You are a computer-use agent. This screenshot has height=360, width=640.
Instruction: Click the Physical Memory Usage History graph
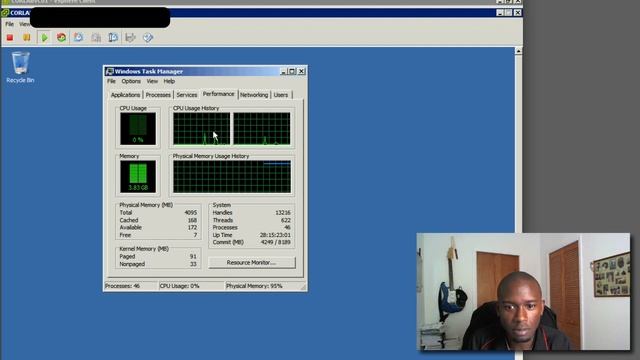232,176
